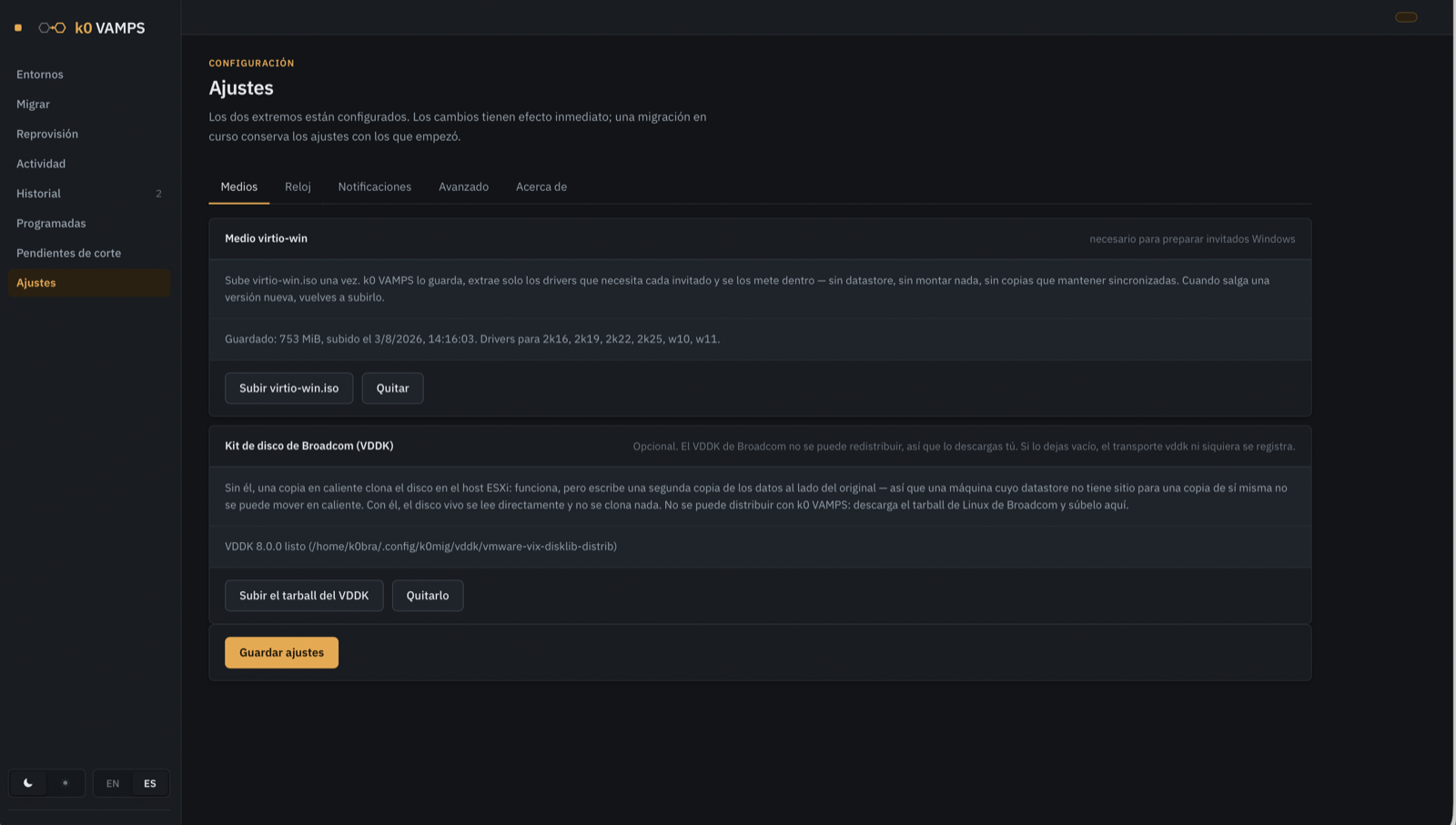Screen dimensions: 1456x825
Task: Click Subir virtio-win.iso button
Action: click(x=288, y=388)
